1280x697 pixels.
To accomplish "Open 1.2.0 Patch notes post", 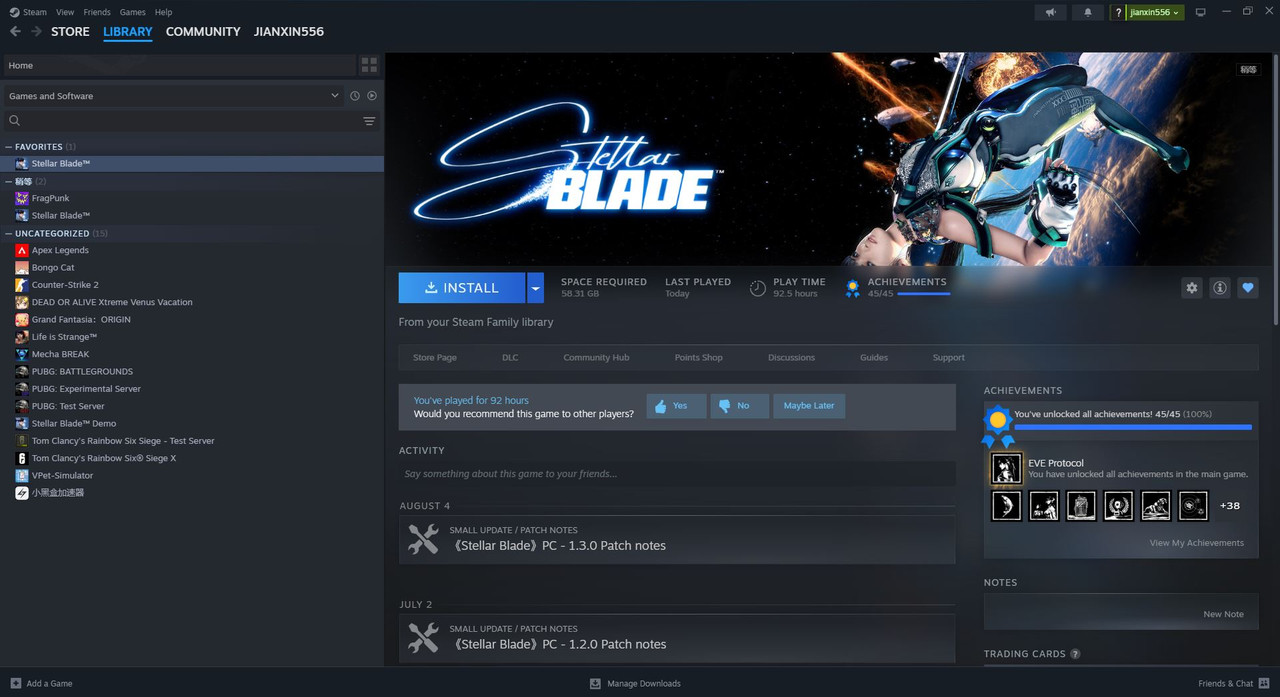I will (x=676, y=638).
